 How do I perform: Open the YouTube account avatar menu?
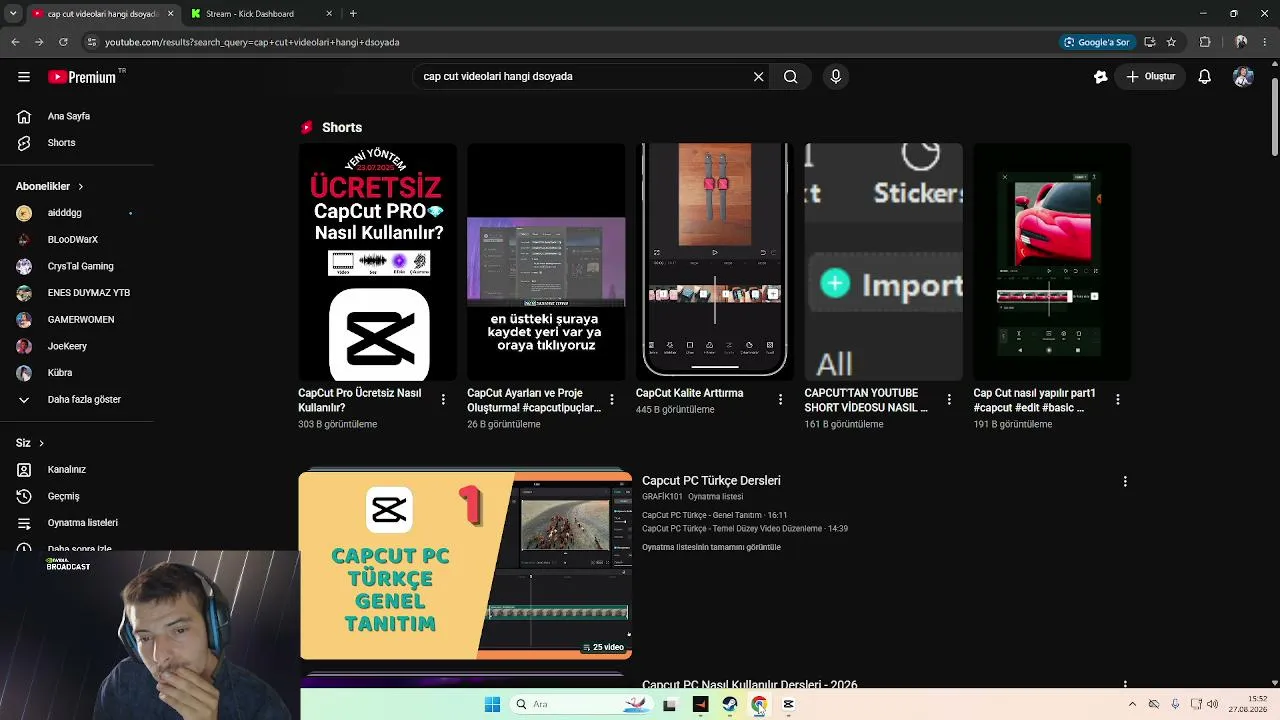1243,77
